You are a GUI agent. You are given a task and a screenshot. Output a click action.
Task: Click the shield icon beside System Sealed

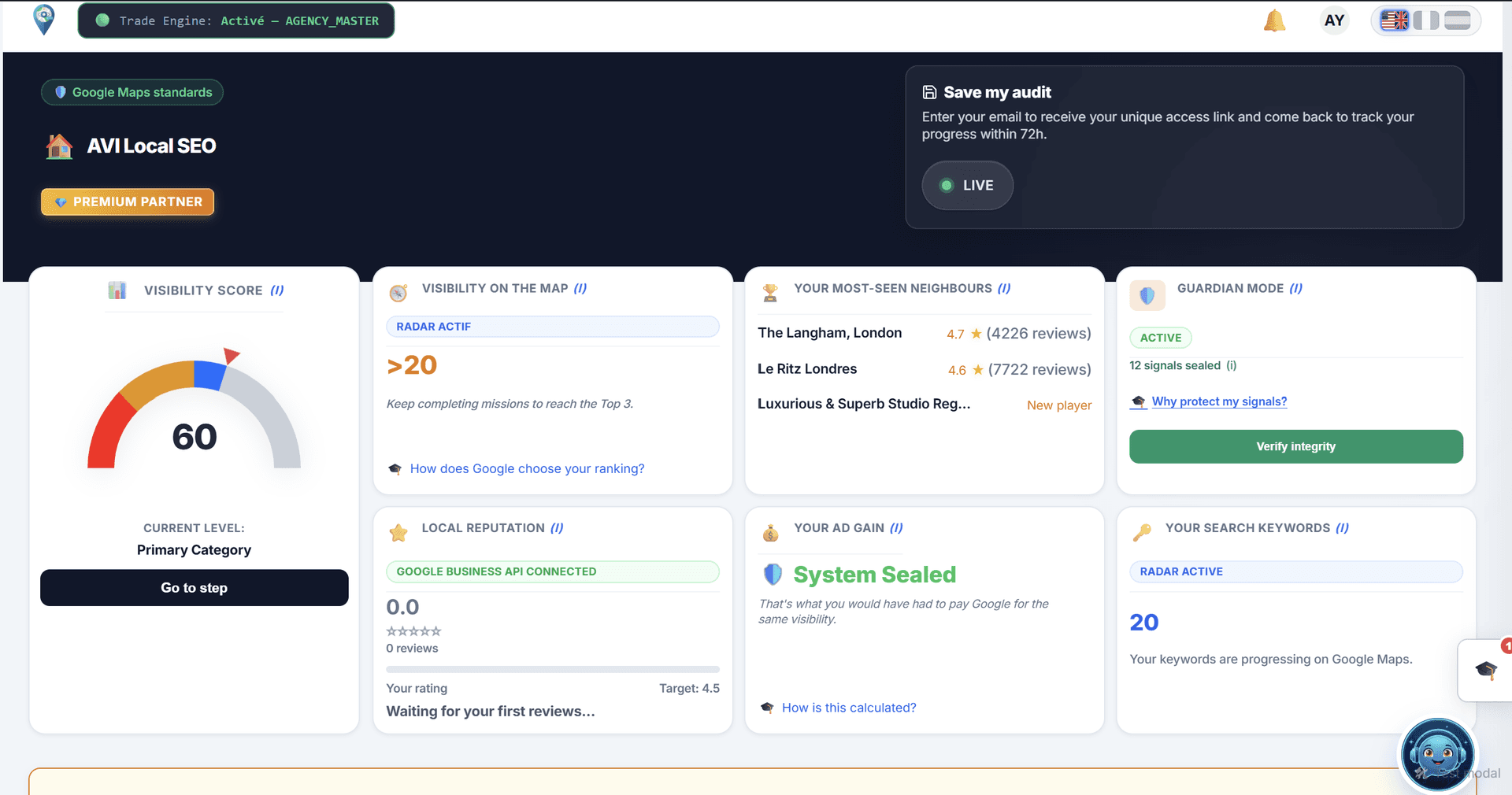coord(773,575)
